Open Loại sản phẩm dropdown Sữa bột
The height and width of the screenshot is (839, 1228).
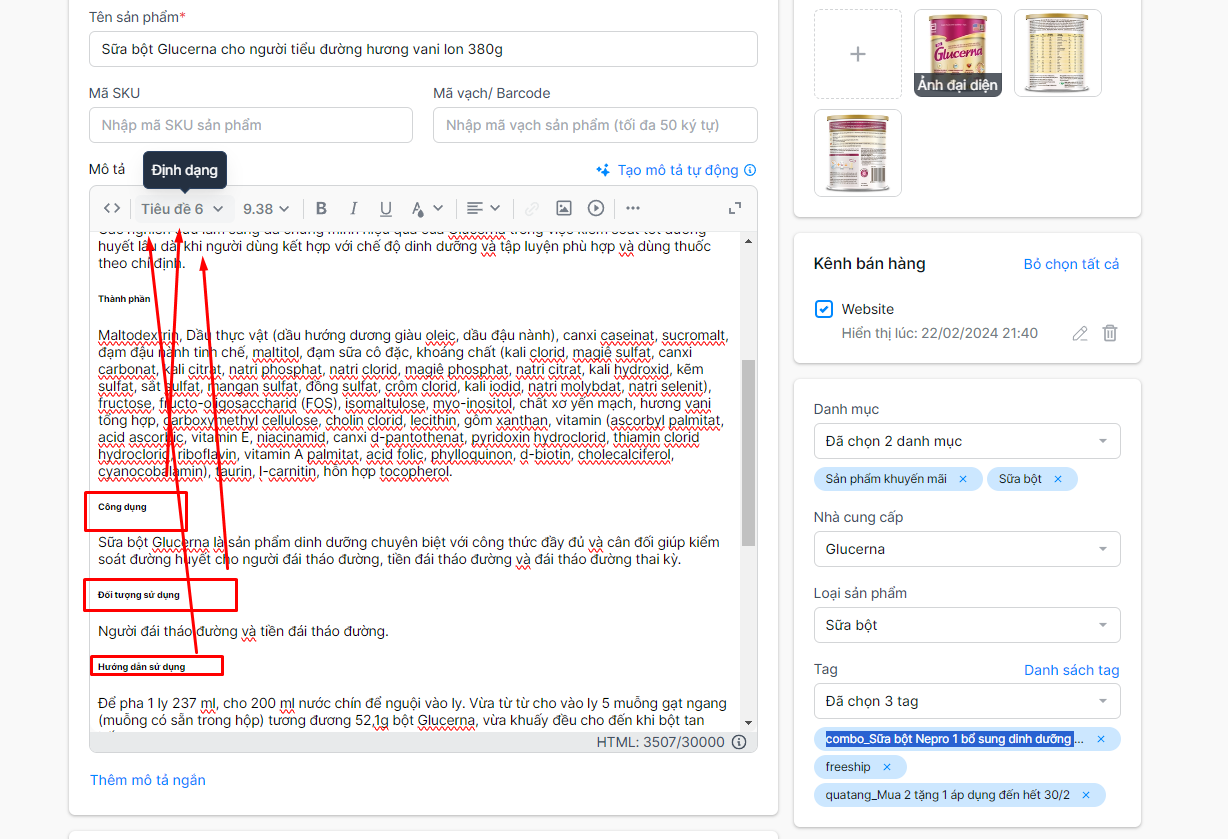(967, 625)
